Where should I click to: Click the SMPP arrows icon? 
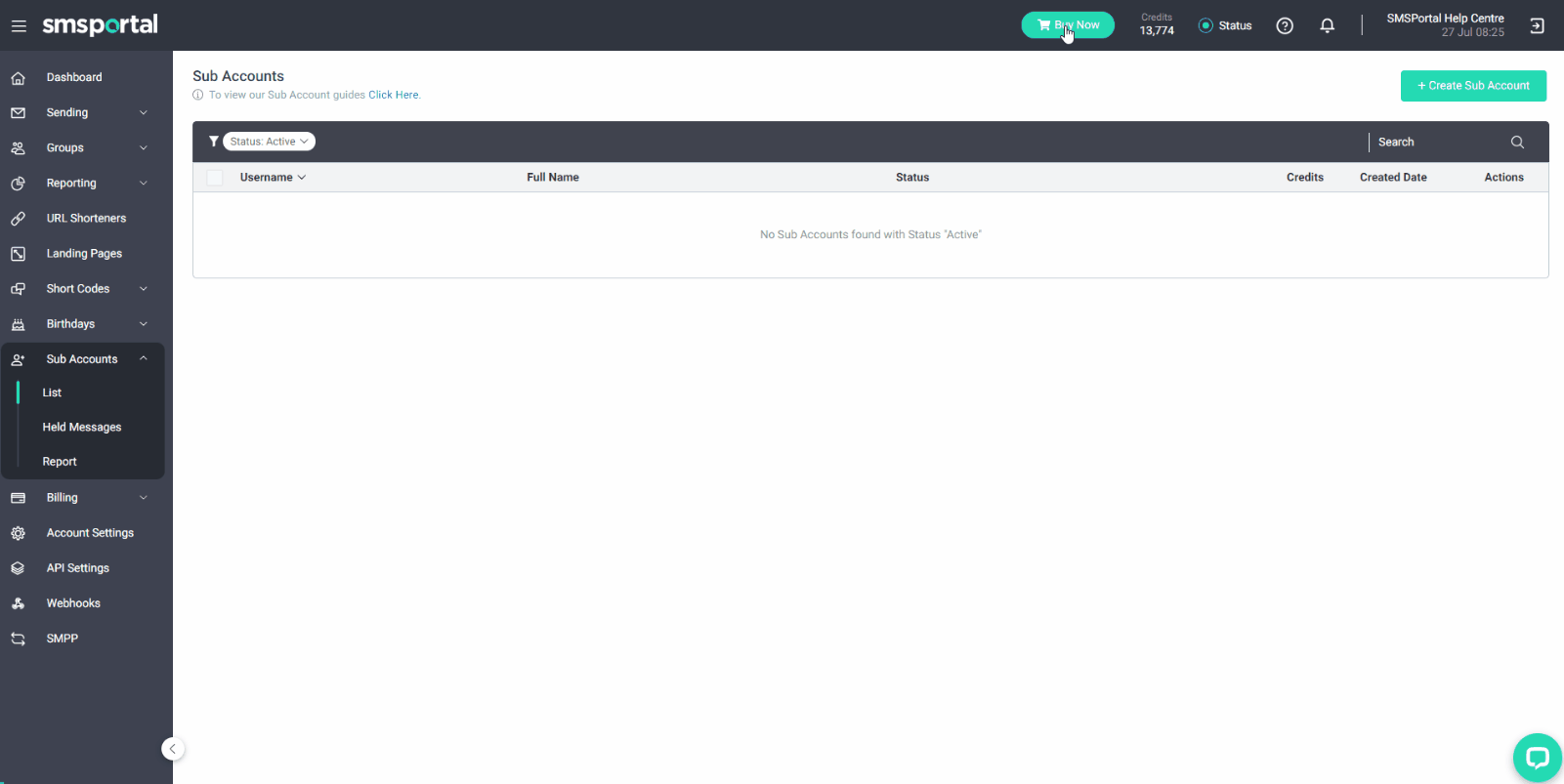18,639
